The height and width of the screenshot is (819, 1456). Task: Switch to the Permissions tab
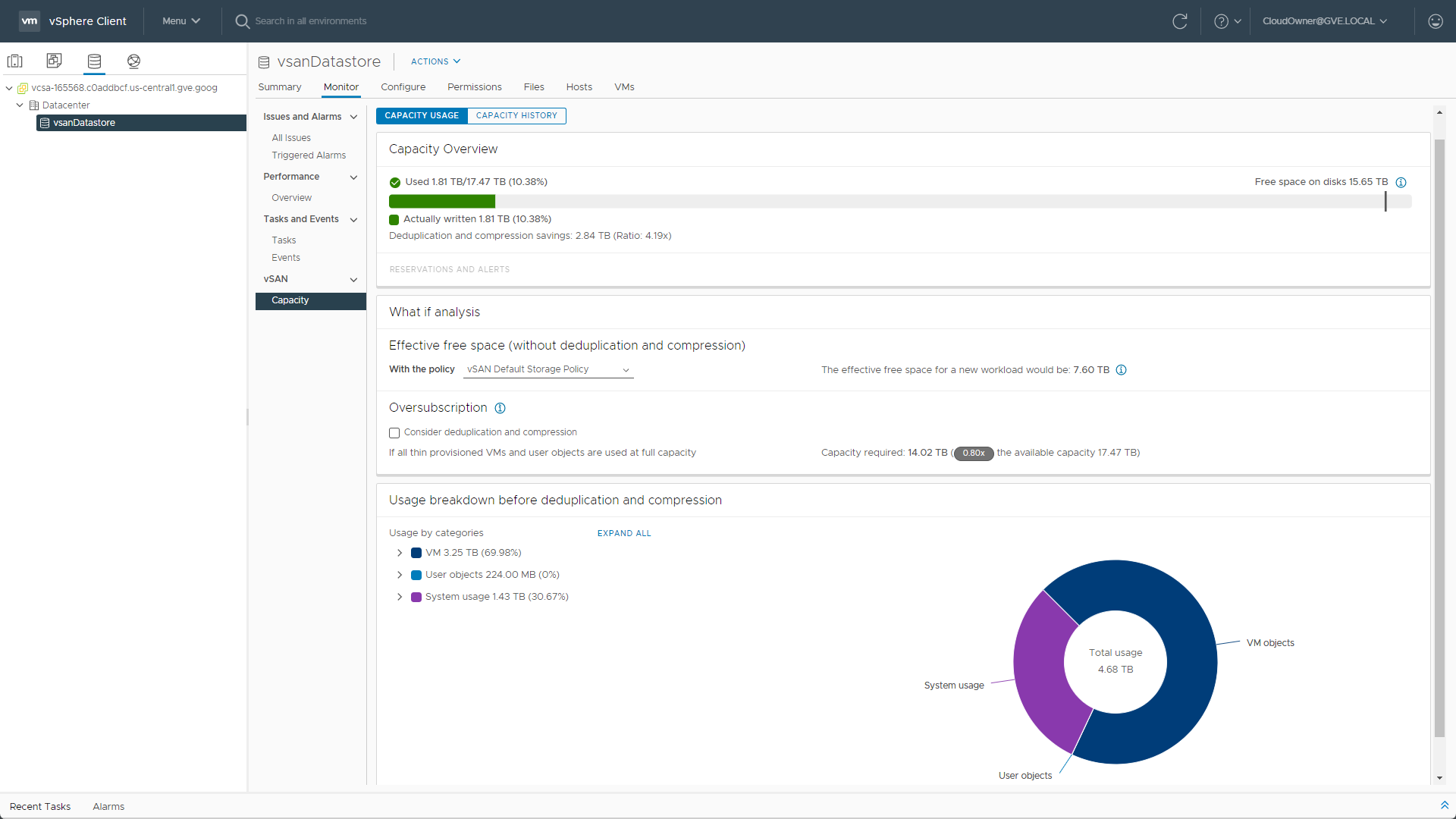point(475,87)
